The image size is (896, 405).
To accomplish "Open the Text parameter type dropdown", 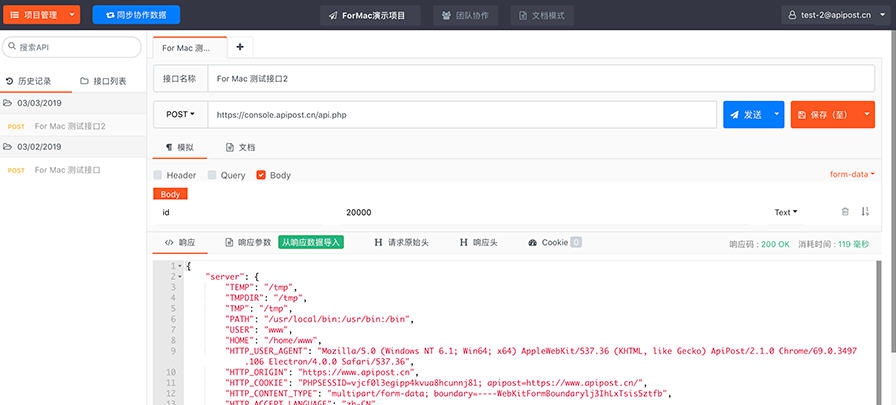I will [786, 212].
